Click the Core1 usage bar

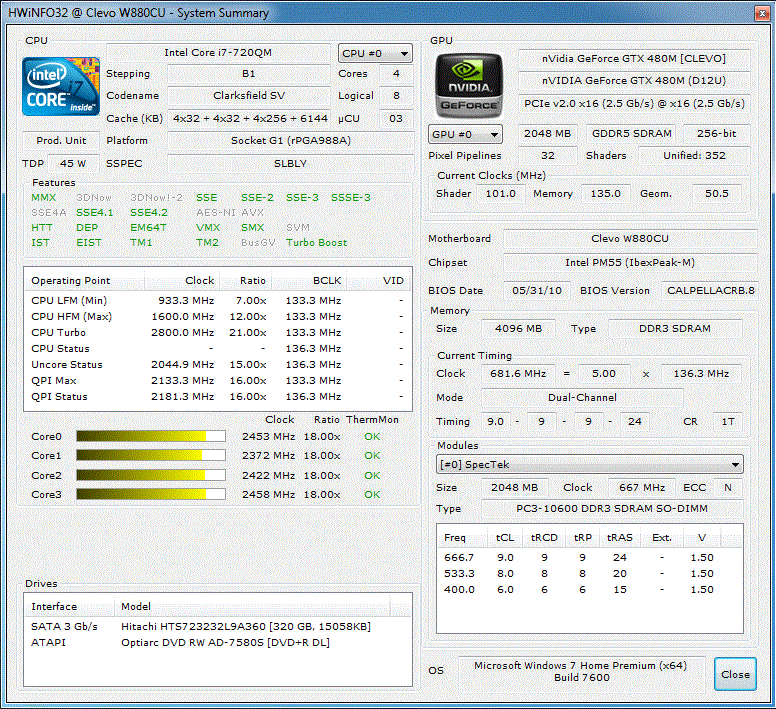click(151, 455)
